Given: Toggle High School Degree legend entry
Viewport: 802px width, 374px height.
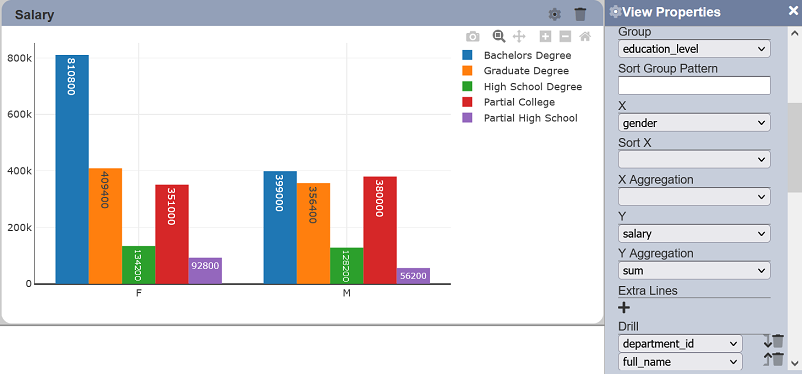Looking at the screenshot, I should [x=532, y=86].
